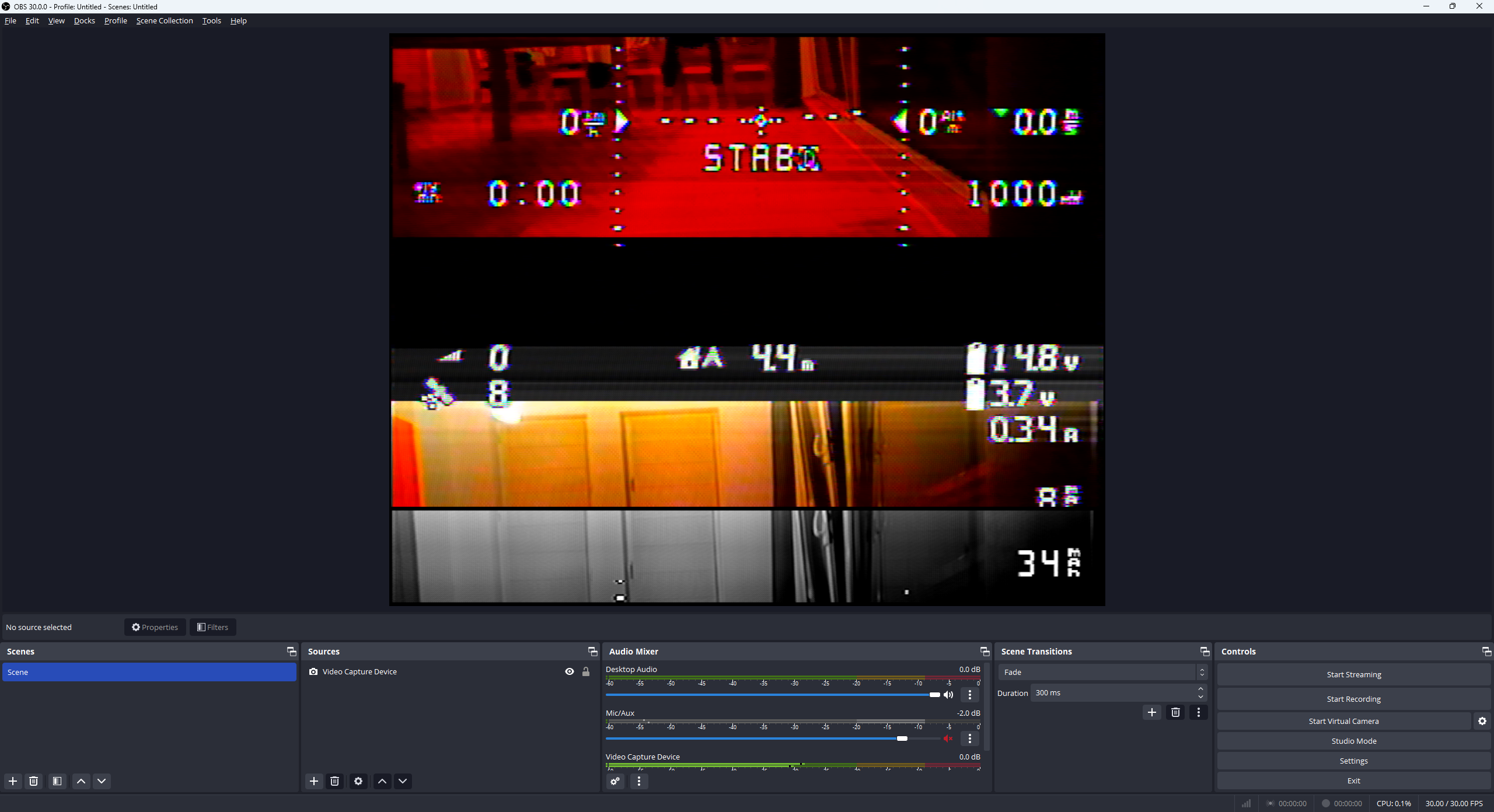Screen dimensions: 1494x812
Task: Move source down with arrow icon
Action: tap(403, 781)
